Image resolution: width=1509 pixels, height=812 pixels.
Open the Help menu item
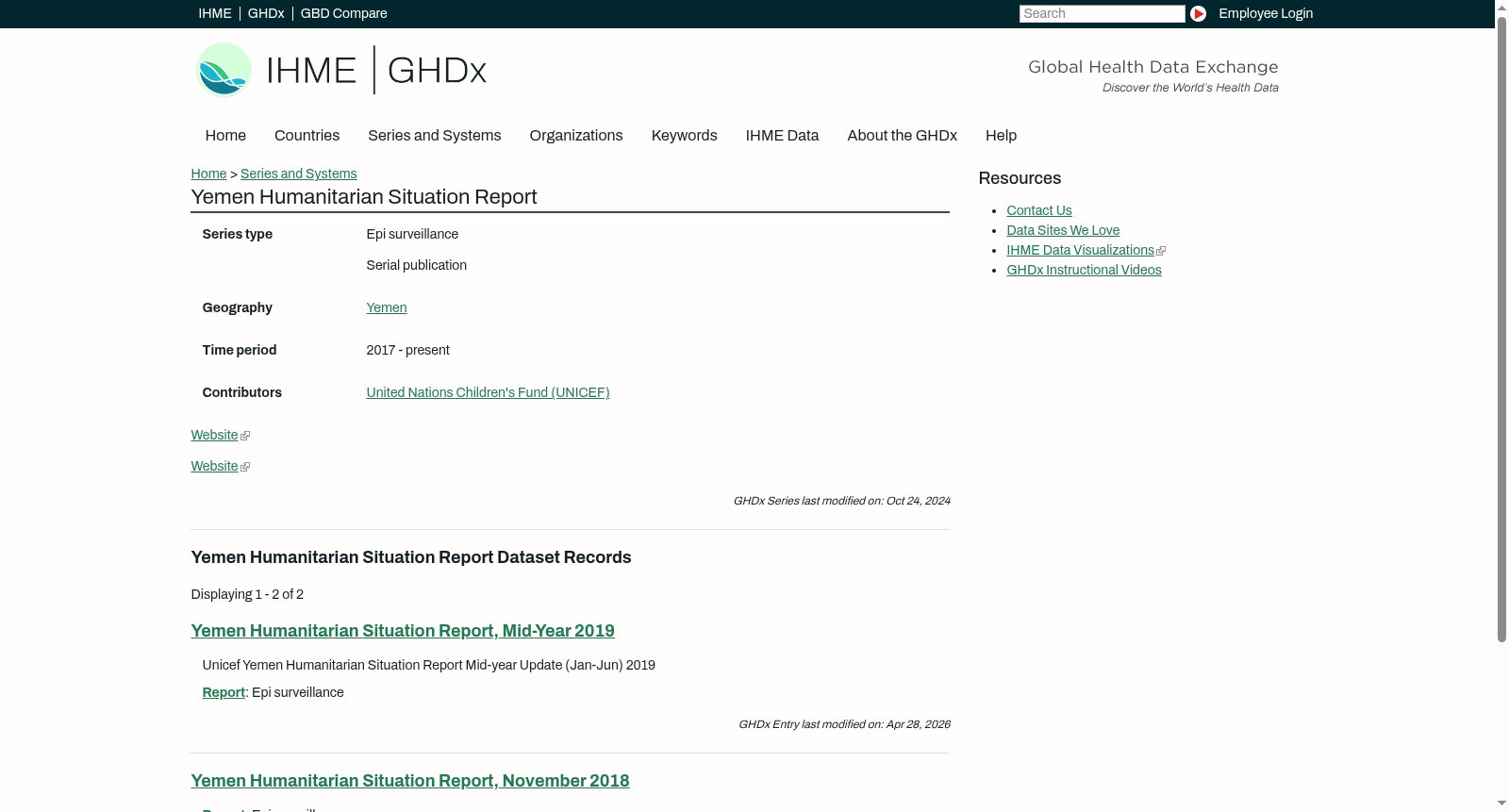tap(1001, 136)
